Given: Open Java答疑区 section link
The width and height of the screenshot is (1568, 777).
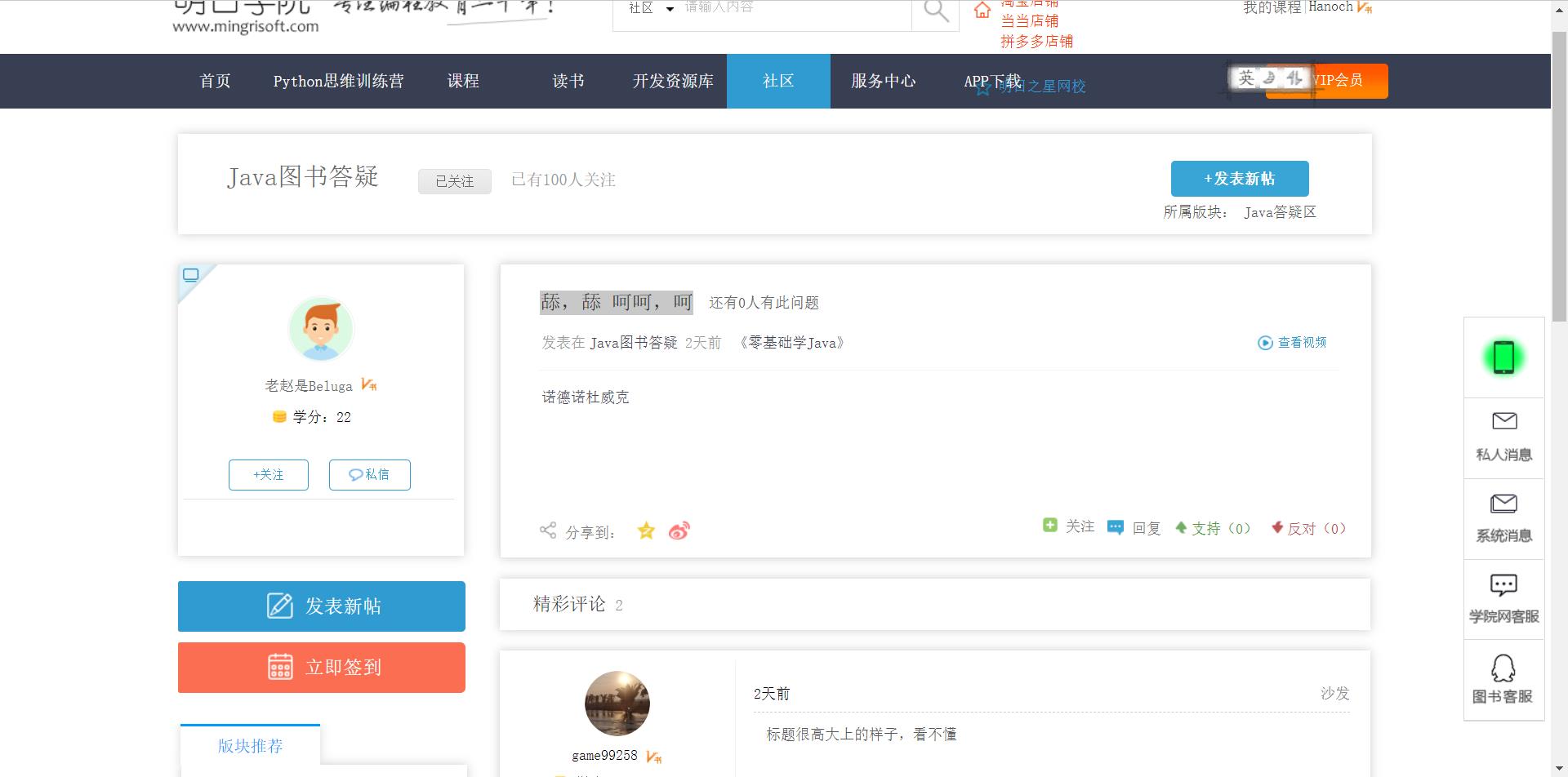Looking at the screenshot, I should click(1281, 212).
